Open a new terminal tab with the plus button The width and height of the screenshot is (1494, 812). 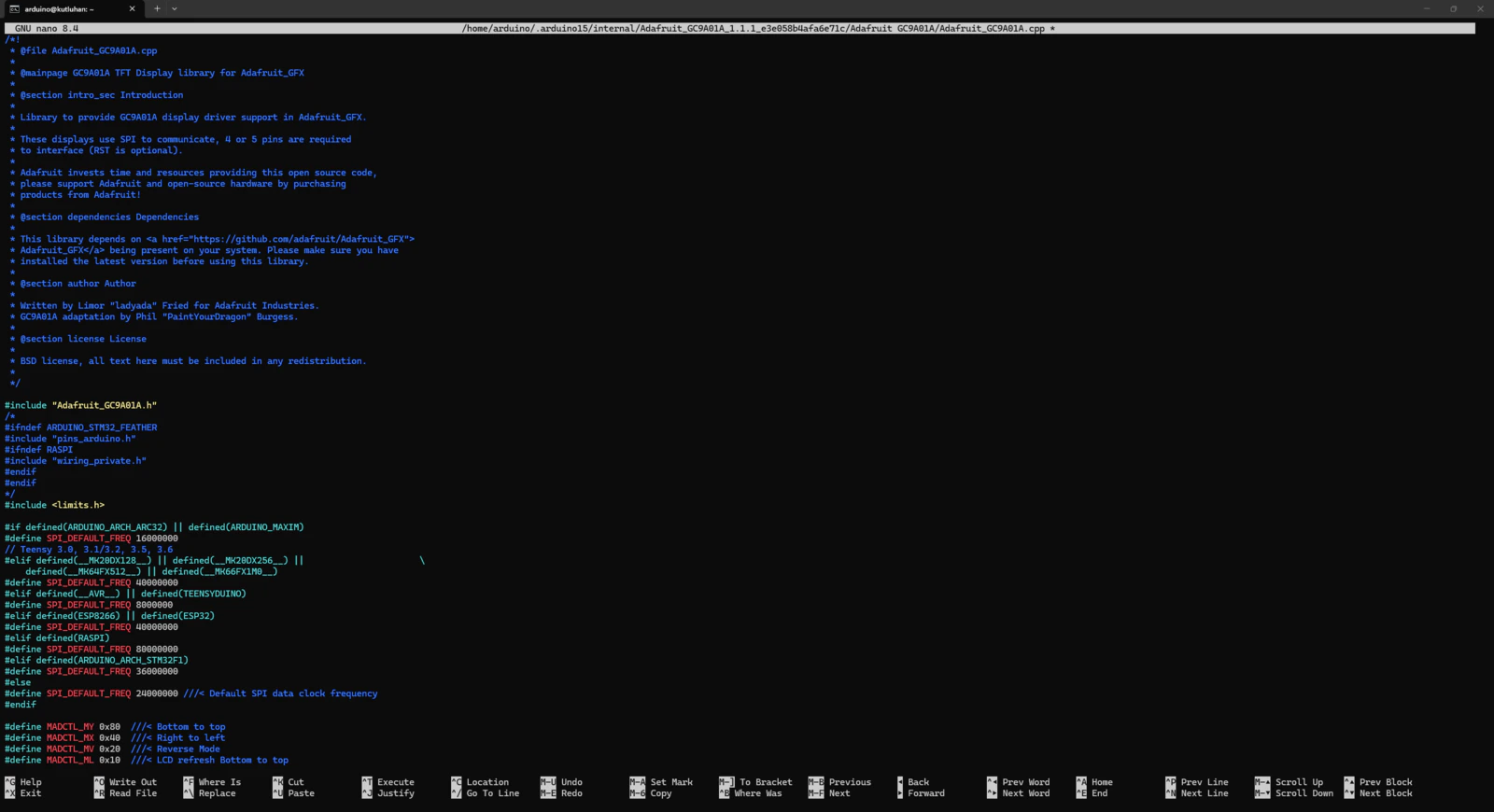point(157,9)
